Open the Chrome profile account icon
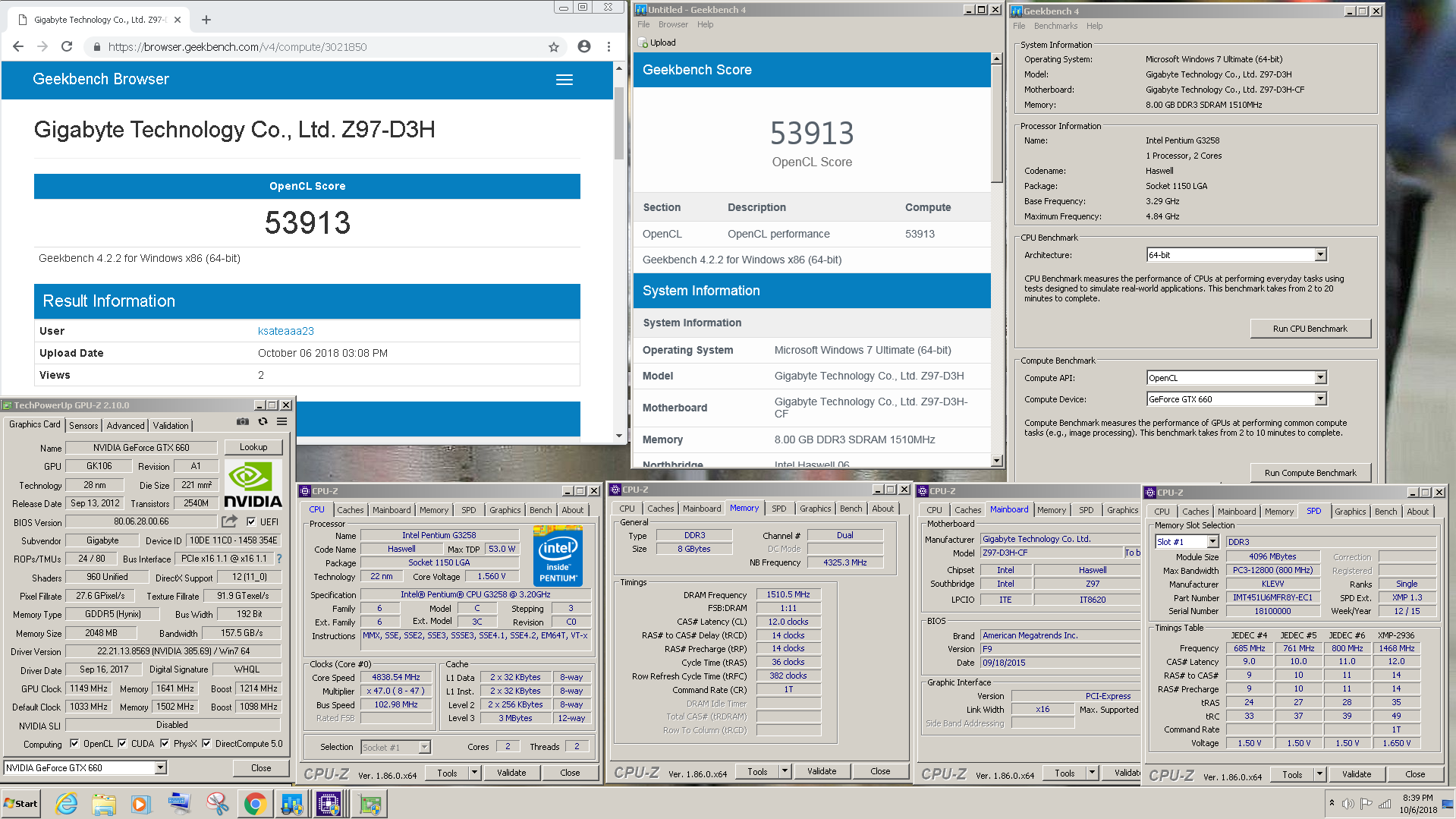This screenshot has width=1456, height=819. coord(584,46)
